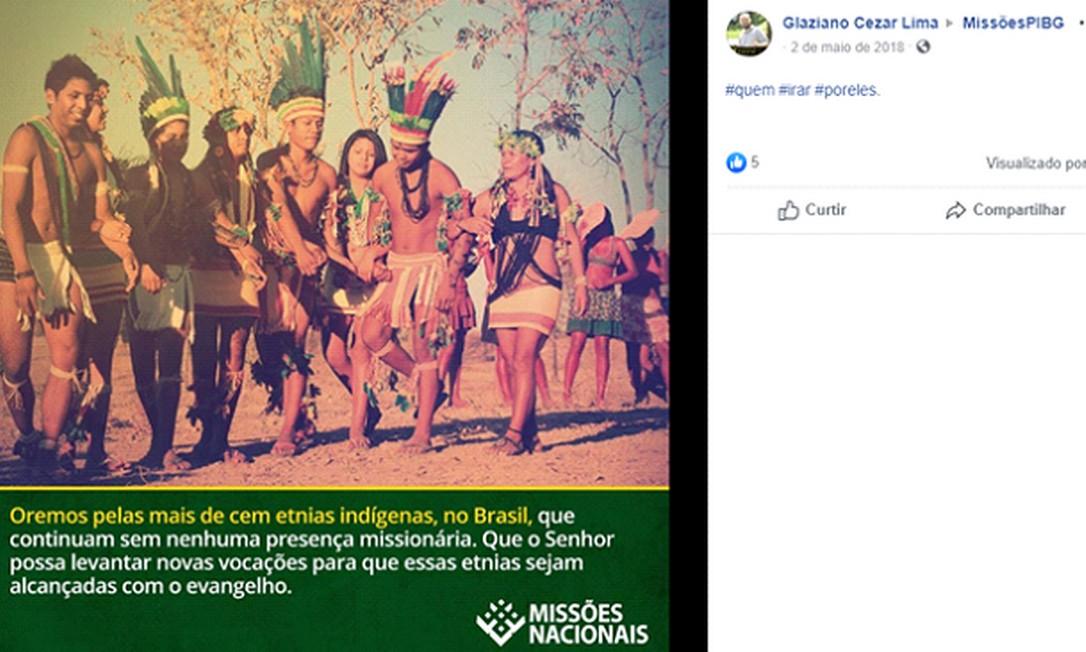
Task: Click the Curtir thumbs-up icon
Action: tap(788, 210)
